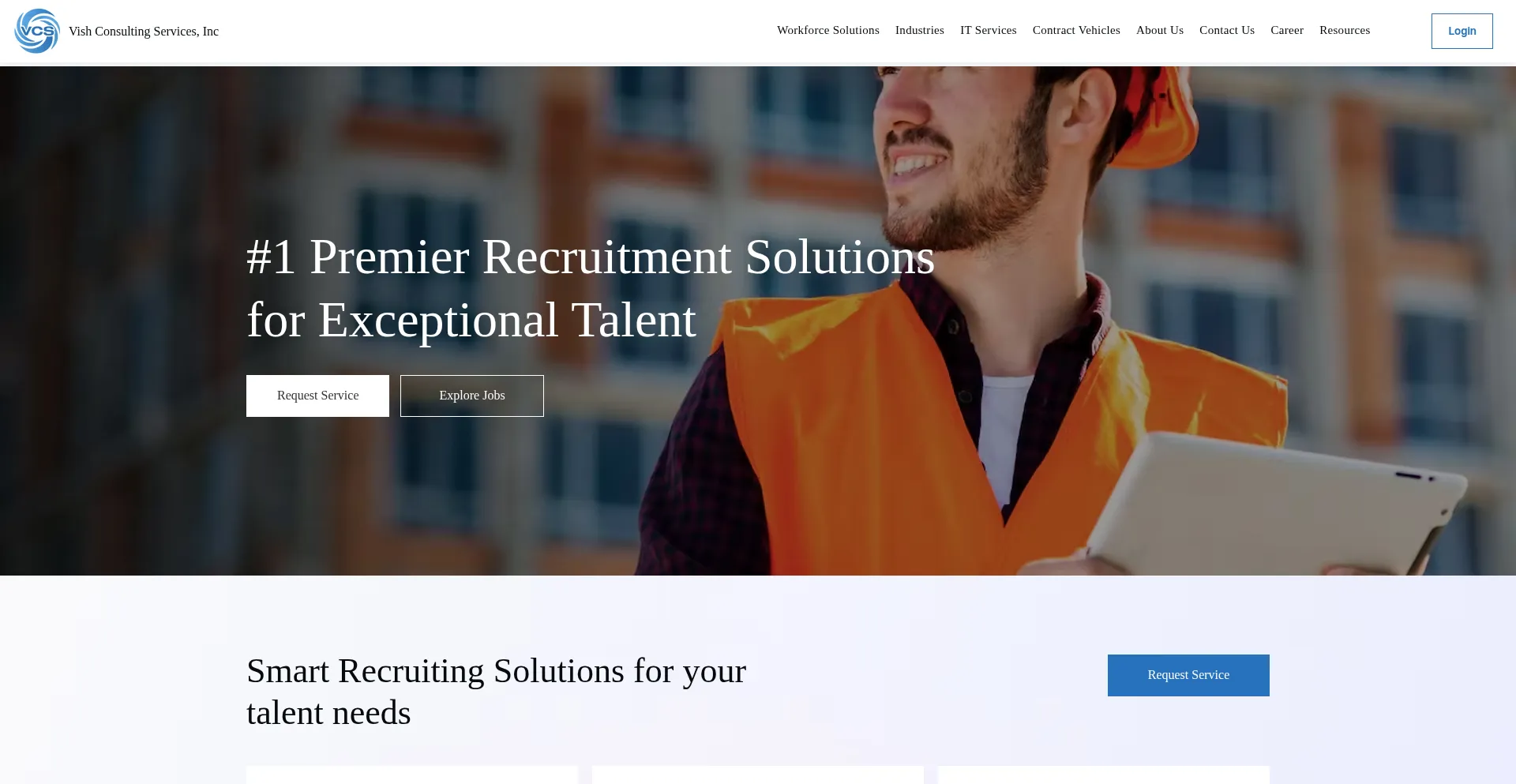Select the first service card below the heading
Viewport: 1516px width, 784px height.
tap(411, 775)
